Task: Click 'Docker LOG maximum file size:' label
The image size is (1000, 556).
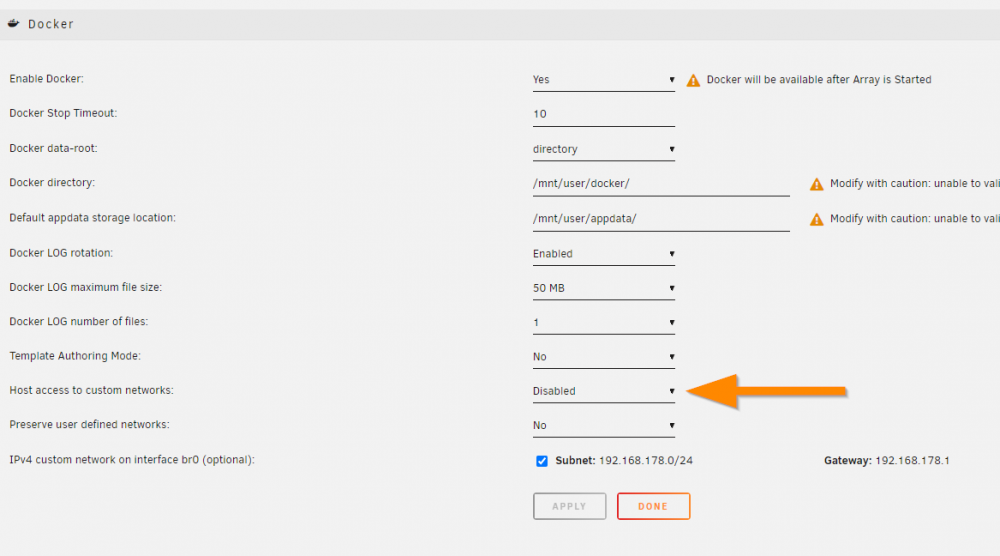Action: [85, 288]
